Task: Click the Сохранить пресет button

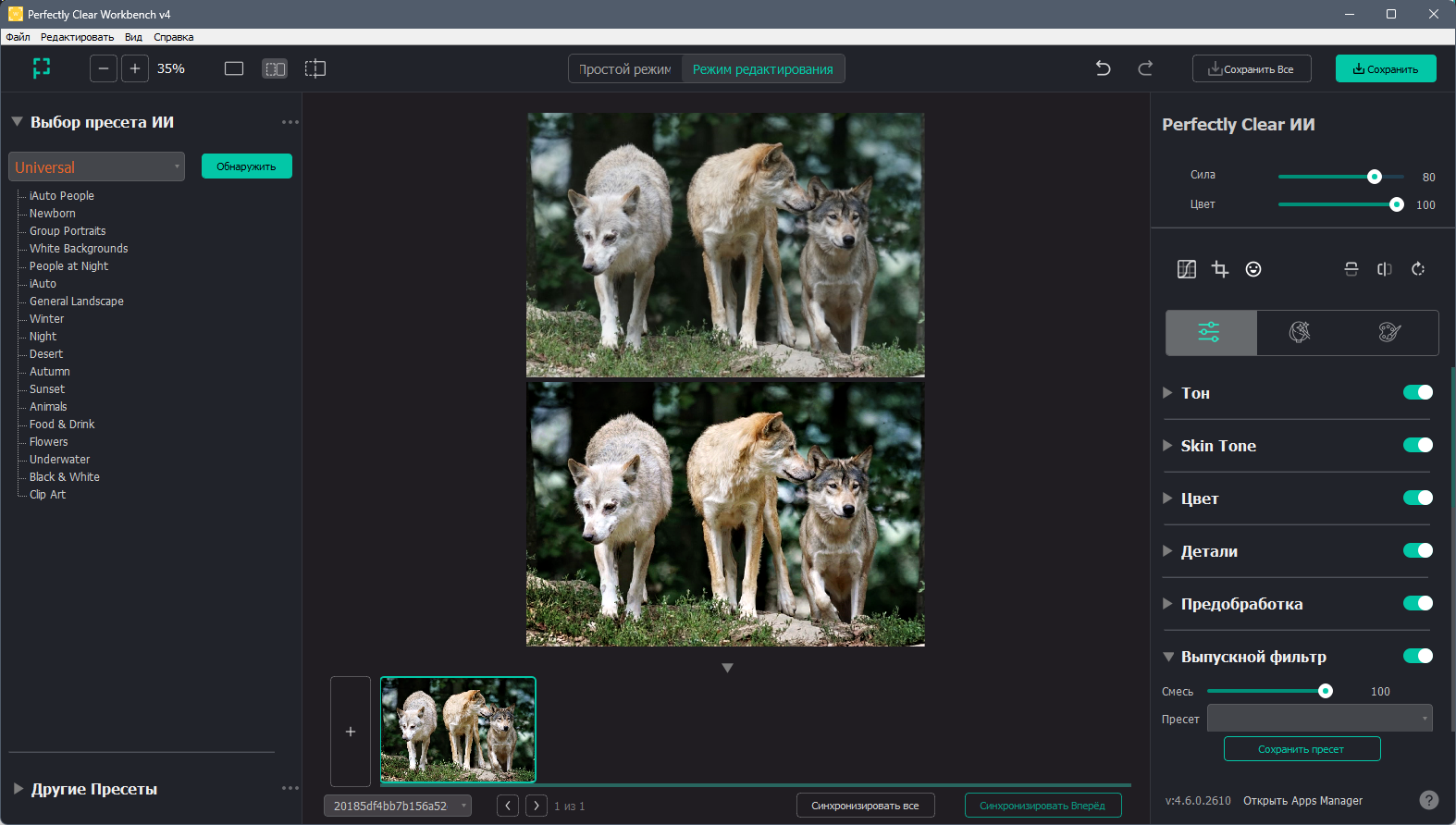Action: 1302,749
